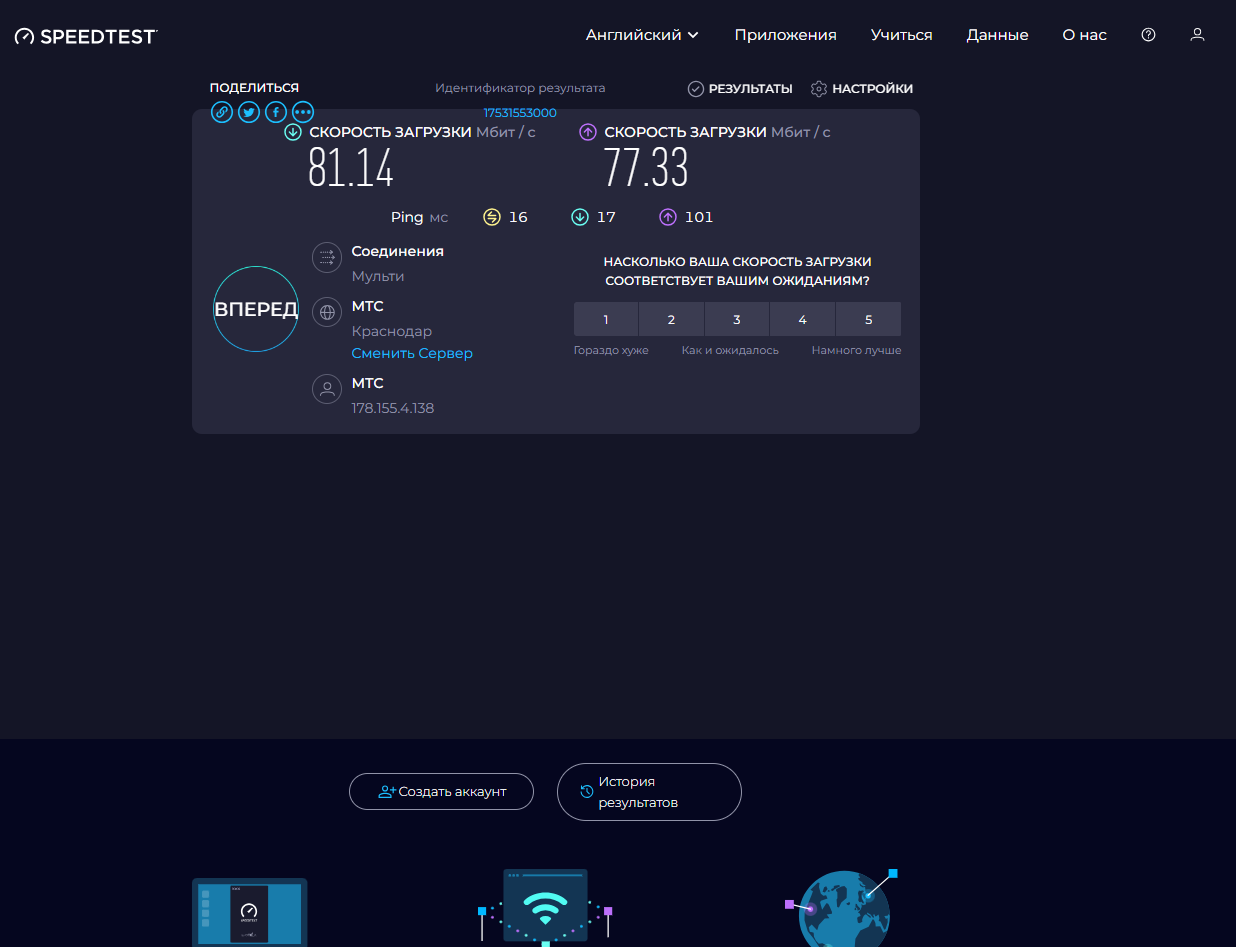The width and height of the screenshot is (1236, 947).
Task: Click Создать аккаунт button
Action: [x=441, y=791]
